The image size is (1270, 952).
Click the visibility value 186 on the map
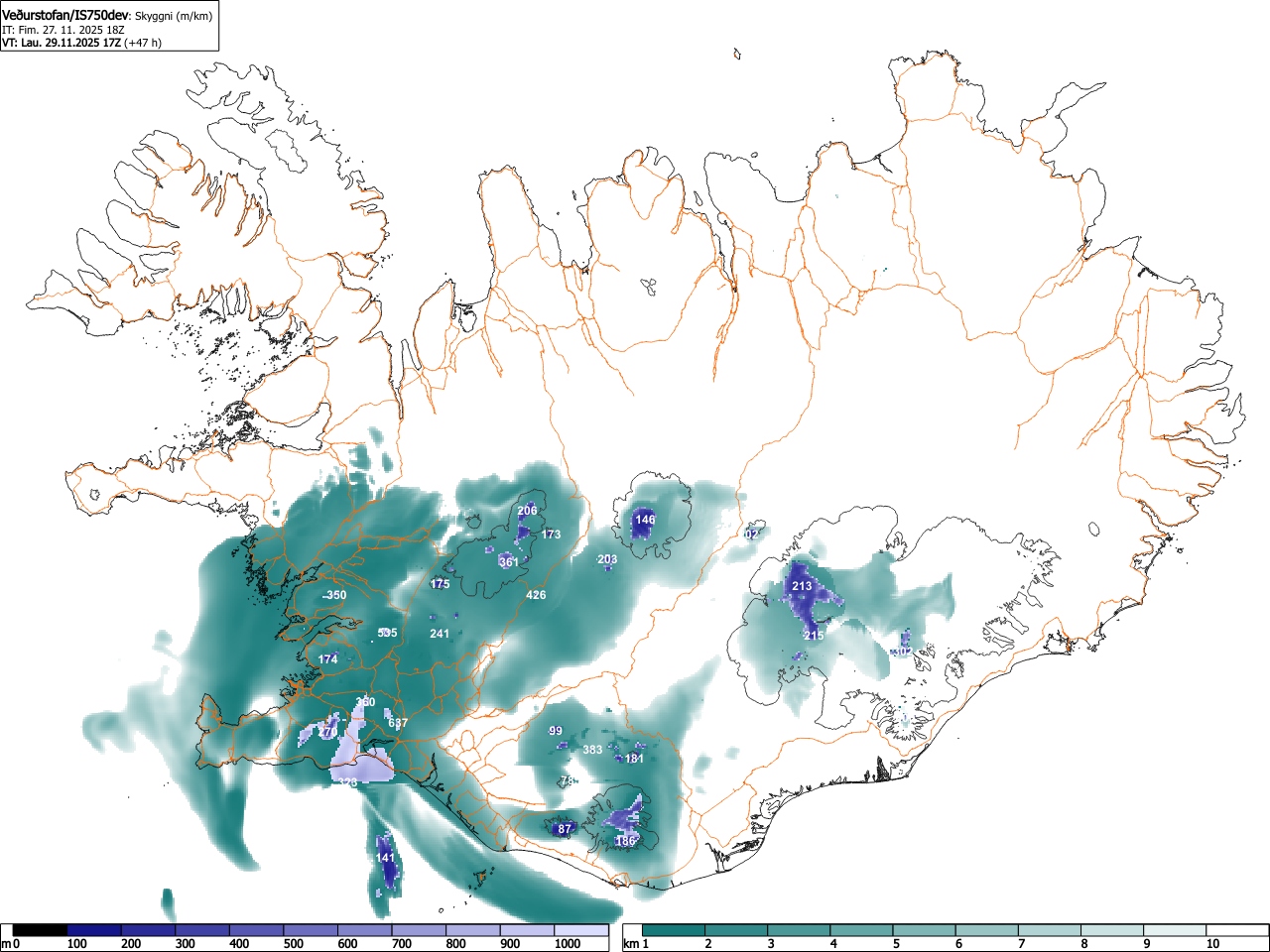point(625,841)
